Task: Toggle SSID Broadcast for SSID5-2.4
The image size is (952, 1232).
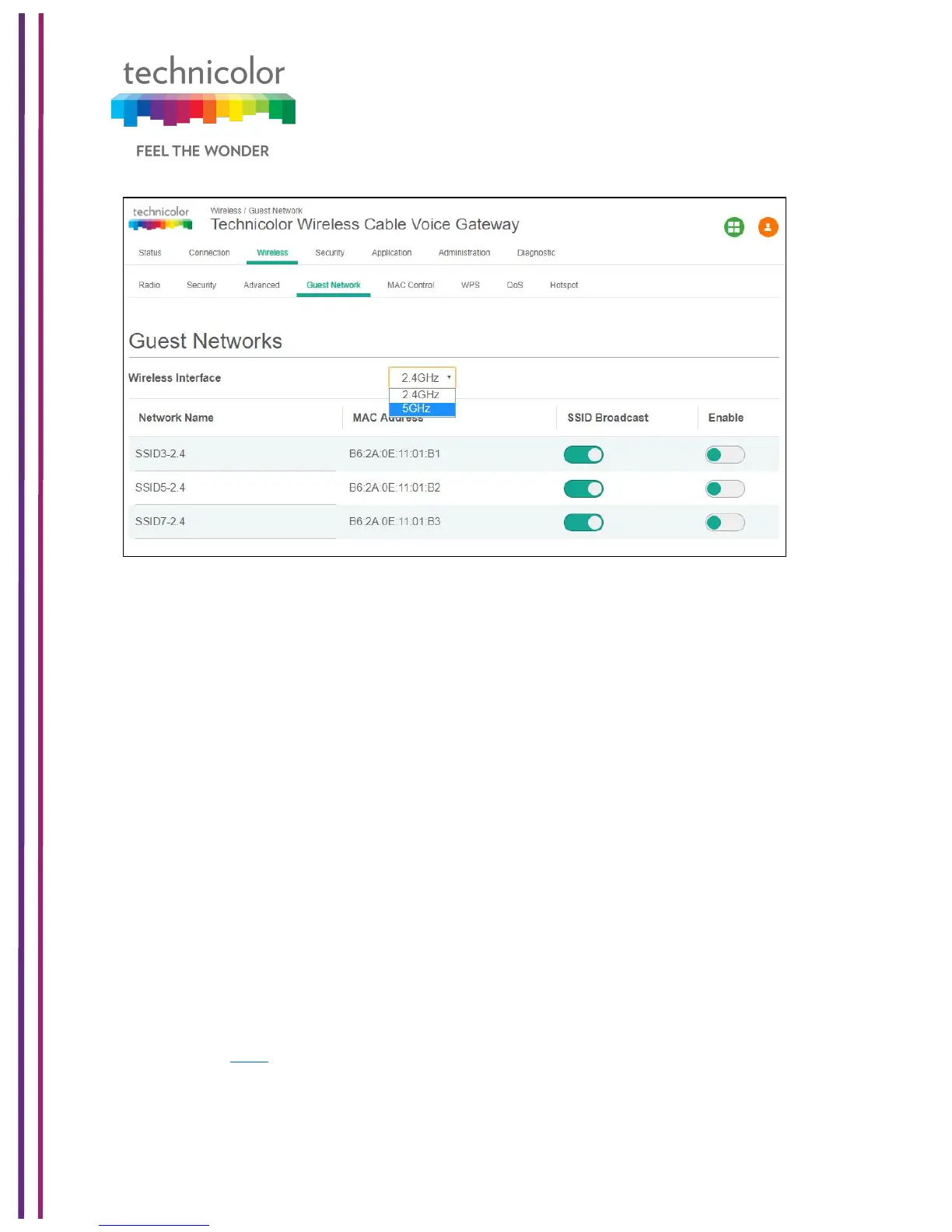Action: click(583, 488)
